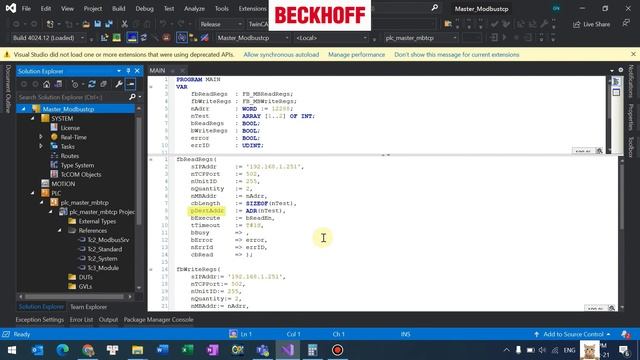
Task: Collapse the fbWriteRegs code fold marker
Action: (151, 269)
